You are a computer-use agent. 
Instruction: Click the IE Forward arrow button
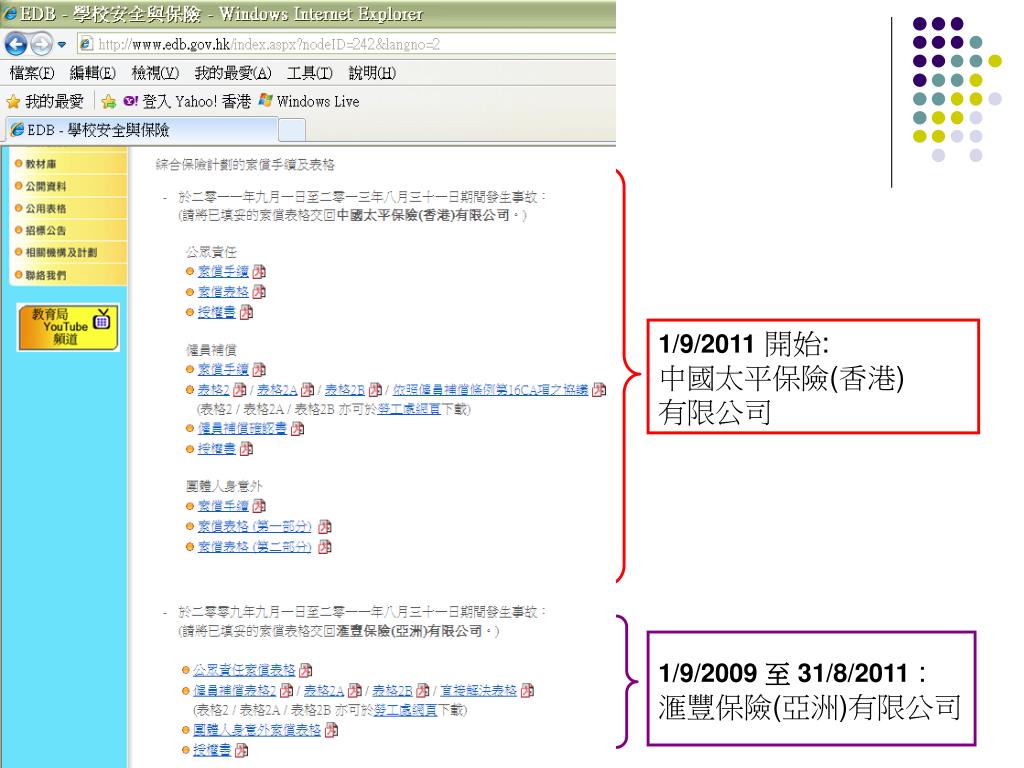(x=41, y=44)
